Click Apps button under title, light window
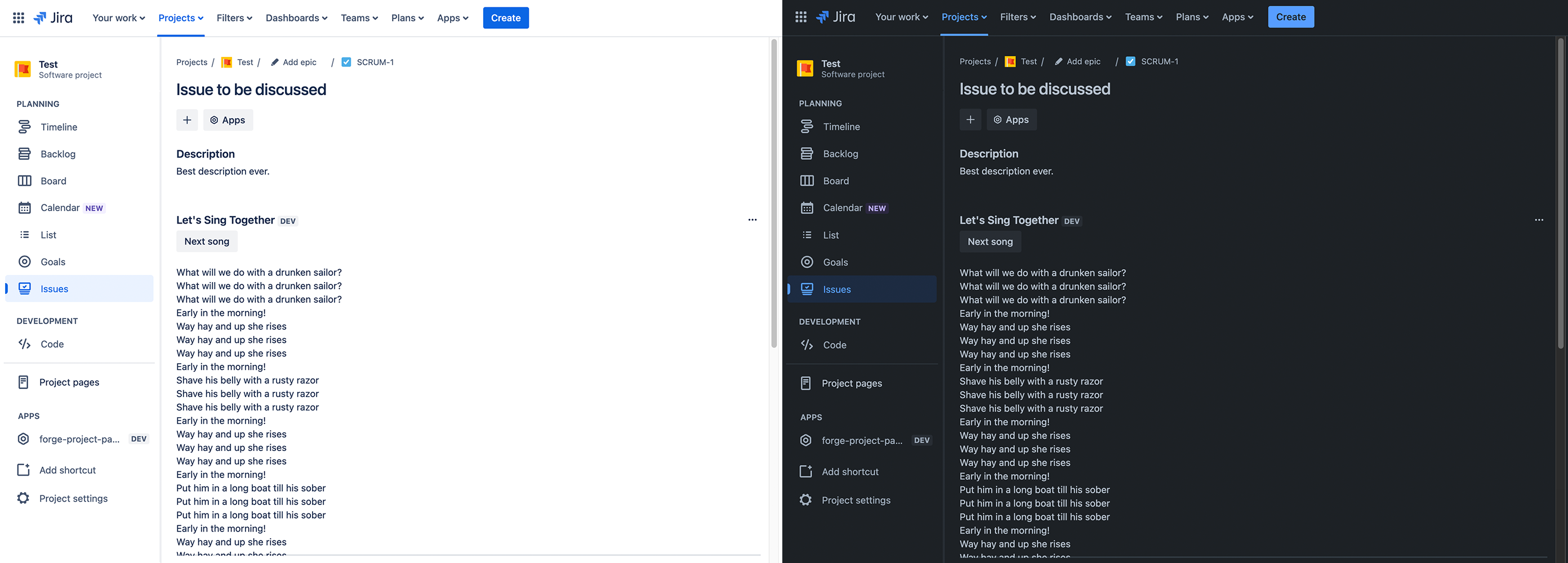Viewport: 1568px width, 563px height. coord(228,120)
